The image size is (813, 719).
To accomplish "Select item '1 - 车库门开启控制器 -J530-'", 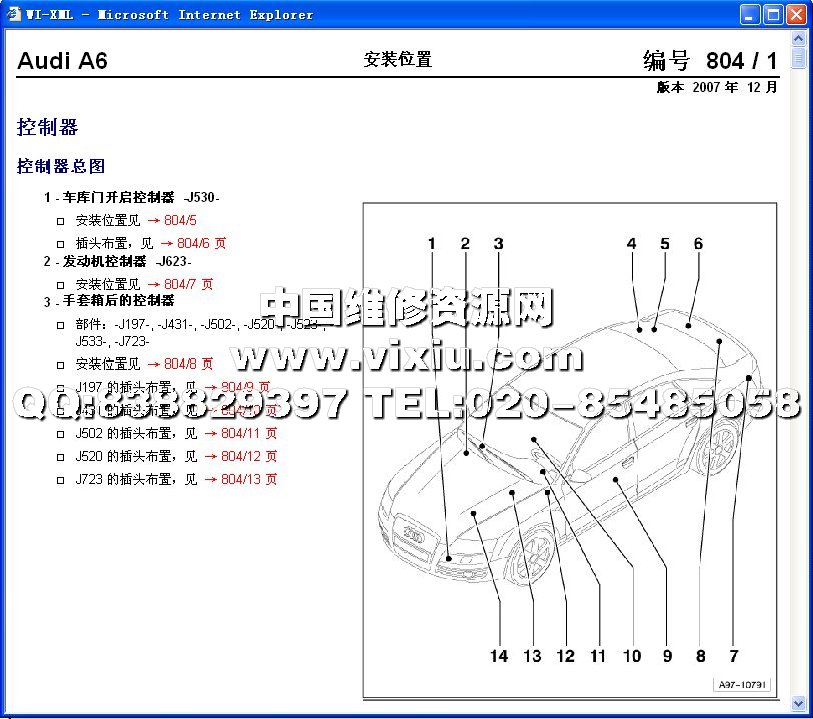I will coord(132,197).
